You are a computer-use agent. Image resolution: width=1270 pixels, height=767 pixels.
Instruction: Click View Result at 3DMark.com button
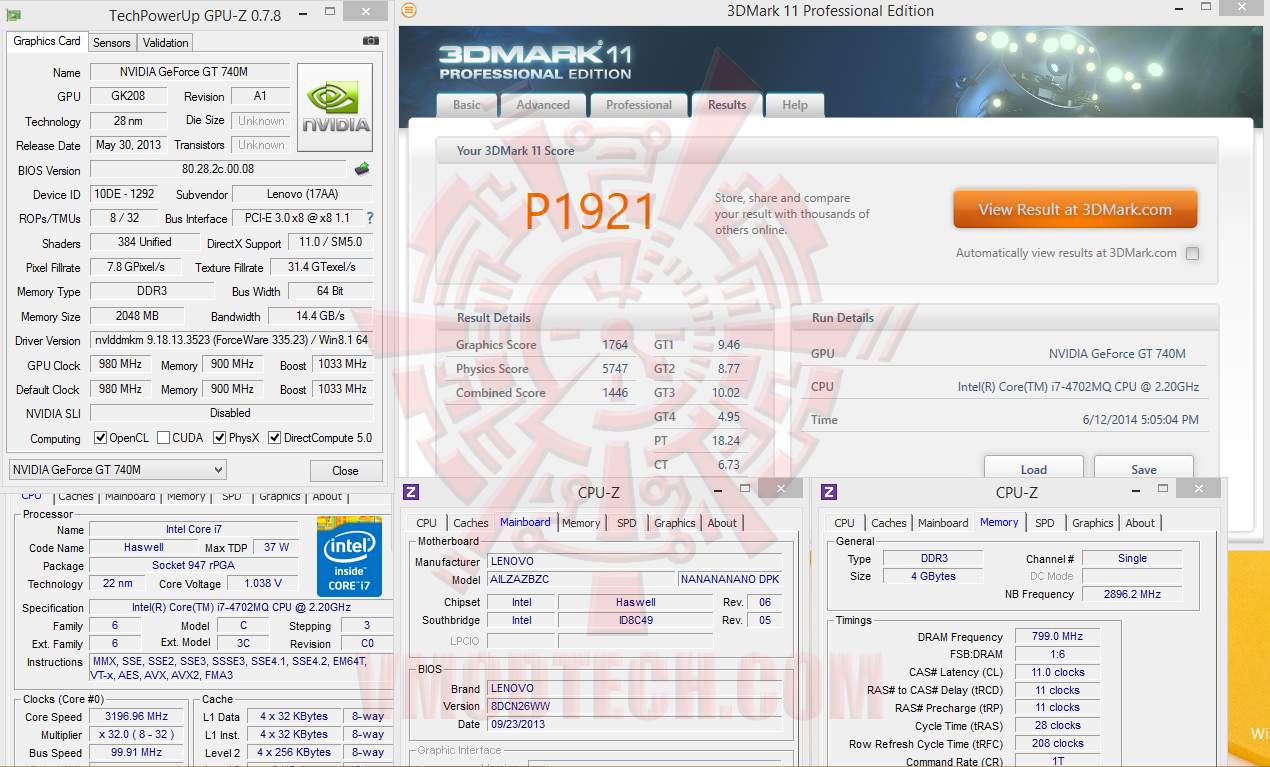tap(1075, 210)
